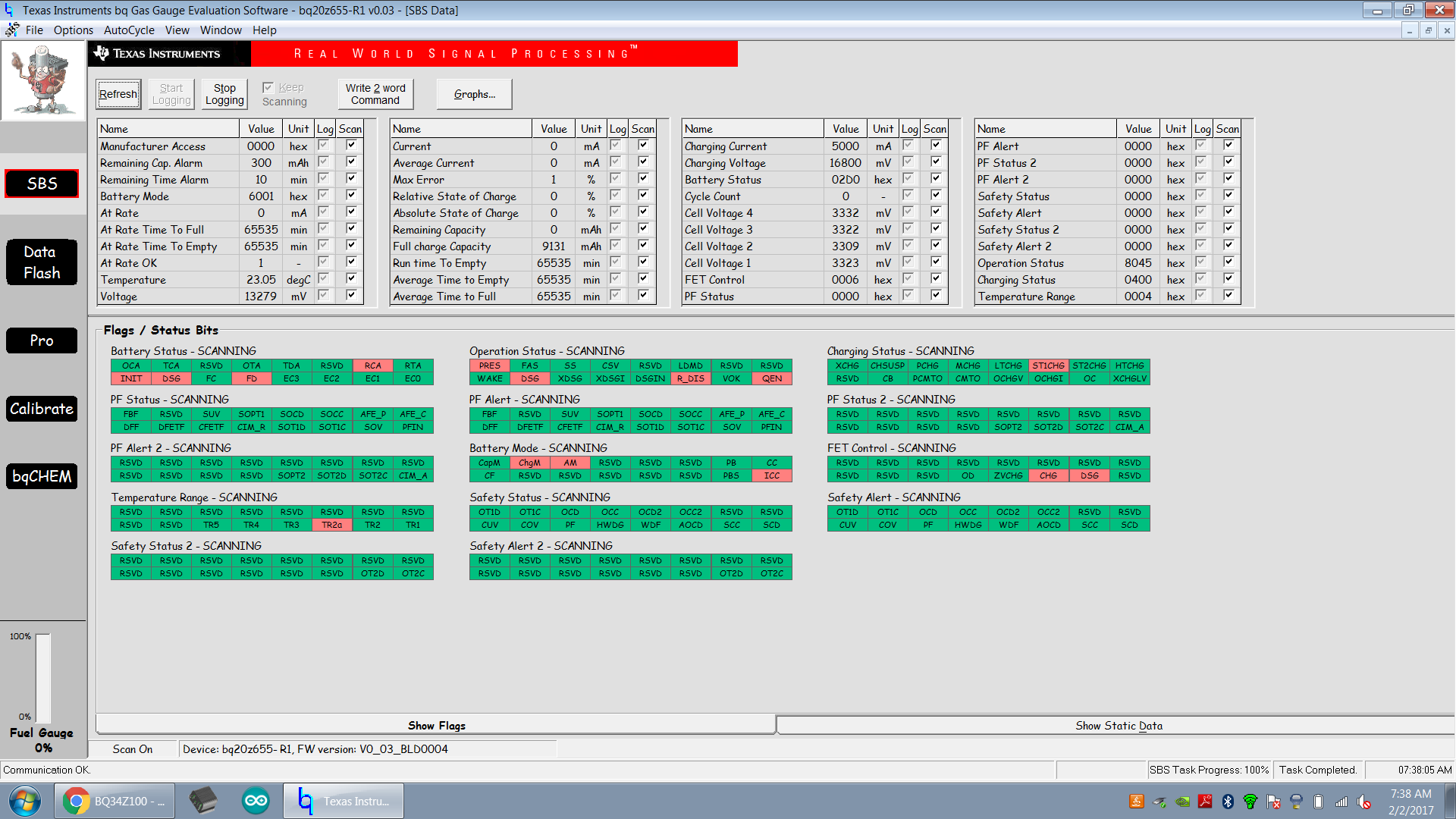Screen dimensions: 1456x819
Task: Open the Chrome BQ34Z100 taskbar window
Action: tap(115, 801)
